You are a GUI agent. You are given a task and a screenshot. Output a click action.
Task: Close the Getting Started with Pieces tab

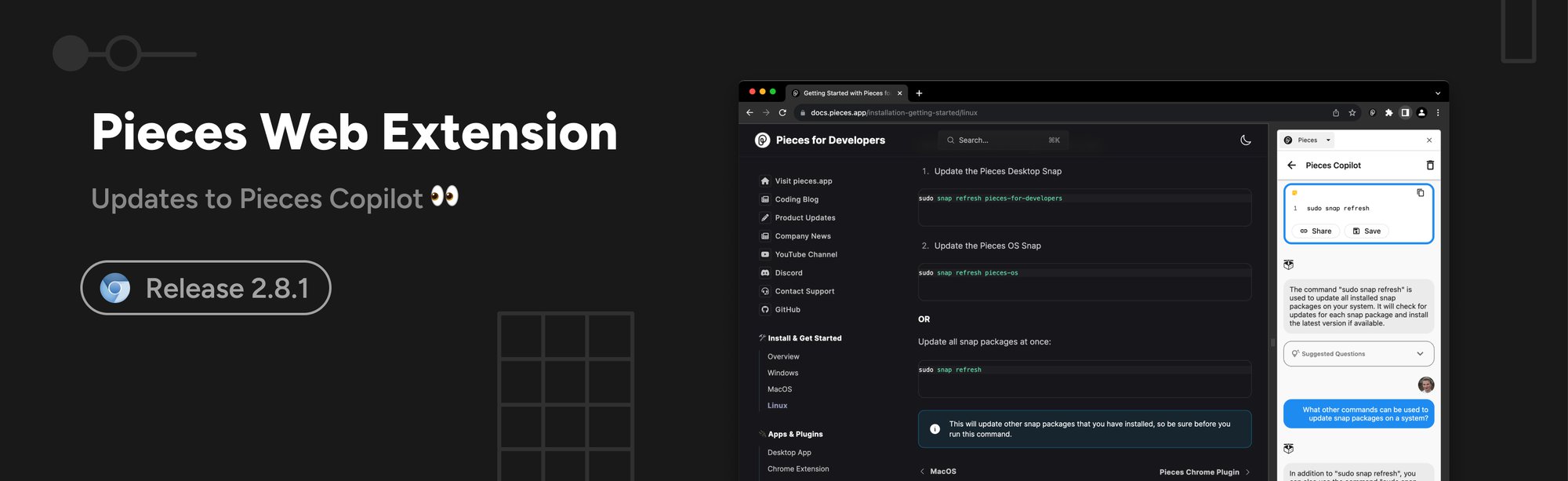coord(899,93)
